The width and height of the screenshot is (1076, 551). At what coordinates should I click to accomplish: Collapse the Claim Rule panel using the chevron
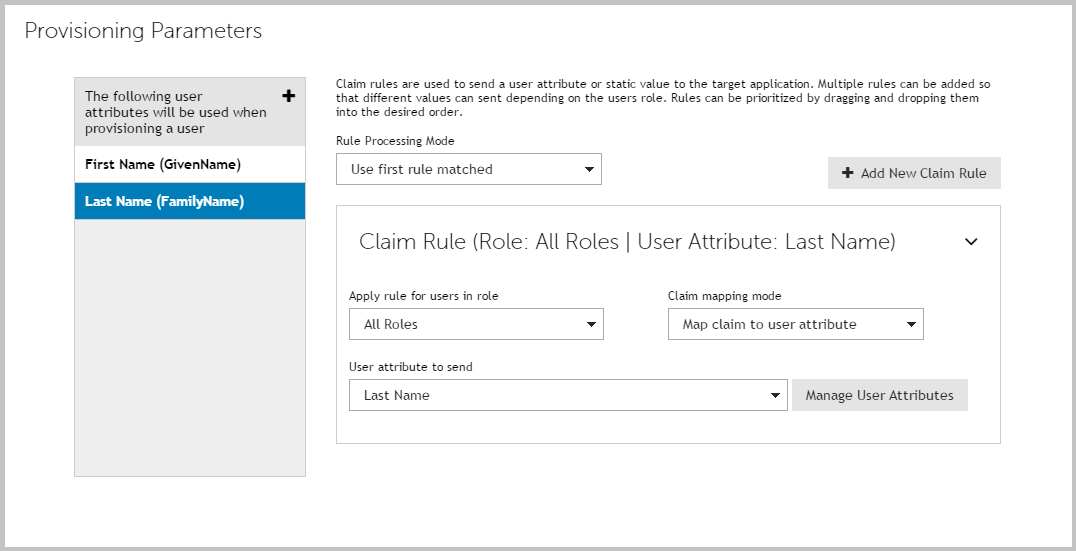tap(970, 242)
